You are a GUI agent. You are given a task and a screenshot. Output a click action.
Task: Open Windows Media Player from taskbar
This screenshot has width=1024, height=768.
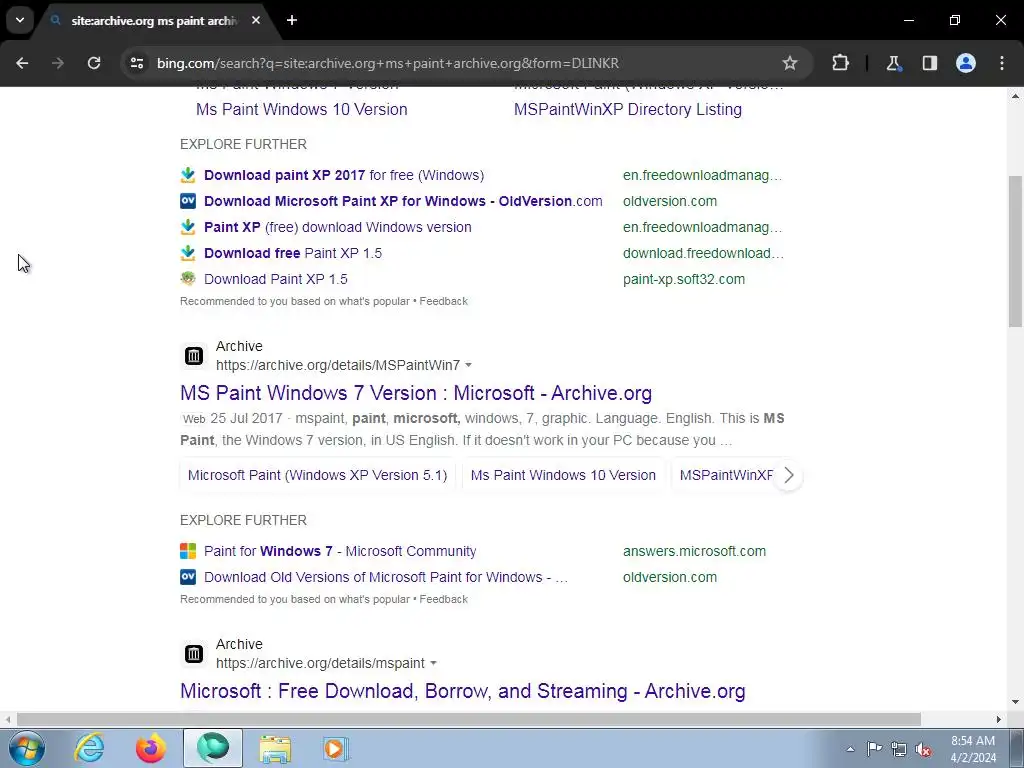(336, 748)
